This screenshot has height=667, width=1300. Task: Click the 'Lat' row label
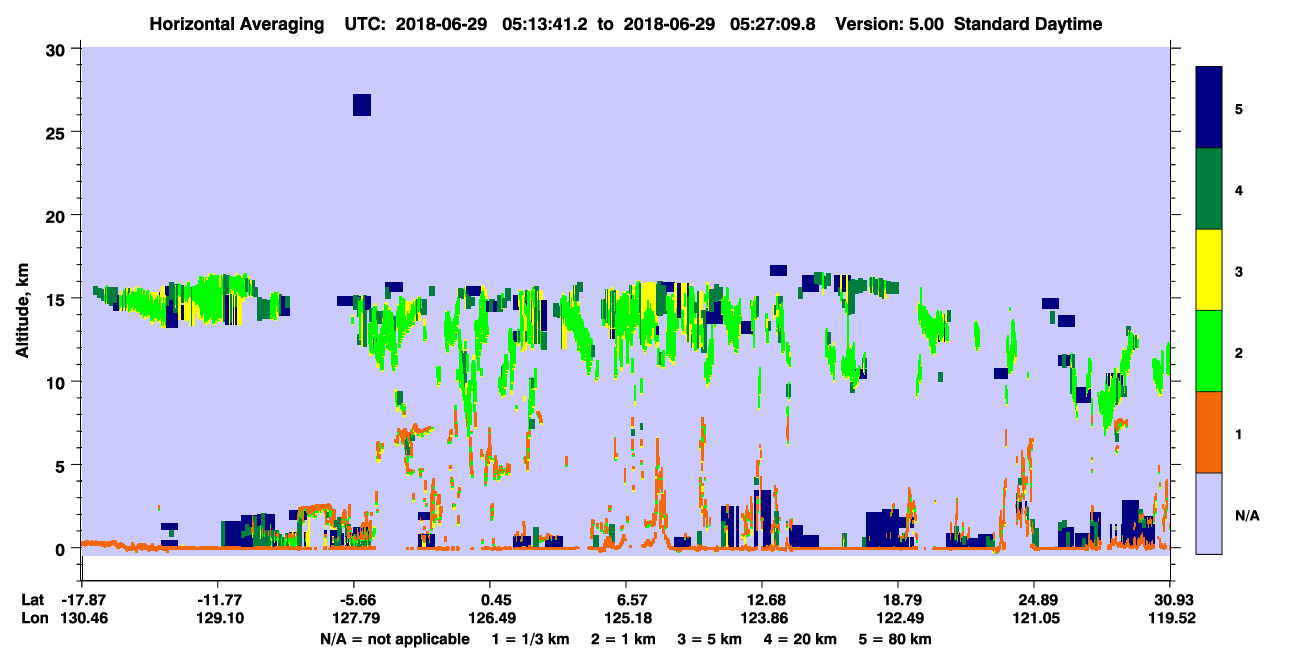[32, 600]
